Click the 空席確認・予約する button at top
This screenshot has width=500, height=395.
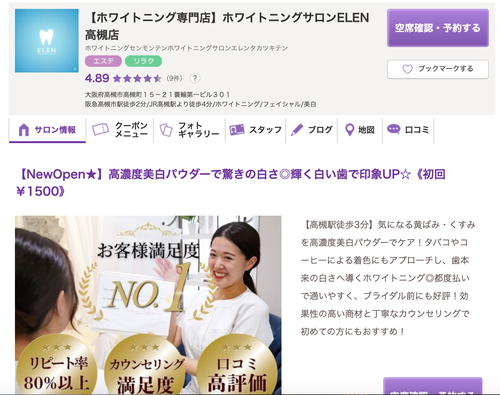438,28
